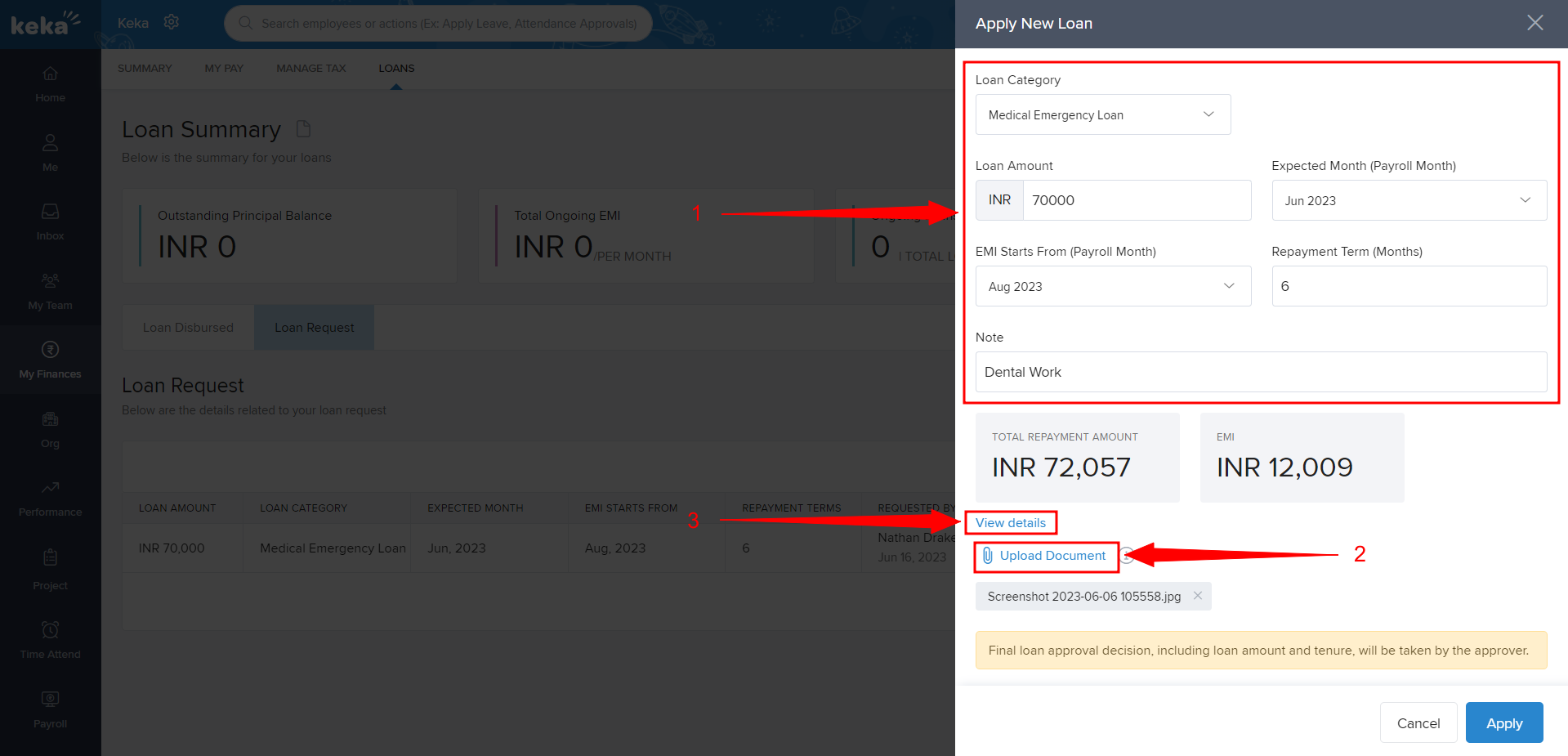Close the Apply New Loan panel
This screenshot has width=1568, height=756.
click(1534, 23)
